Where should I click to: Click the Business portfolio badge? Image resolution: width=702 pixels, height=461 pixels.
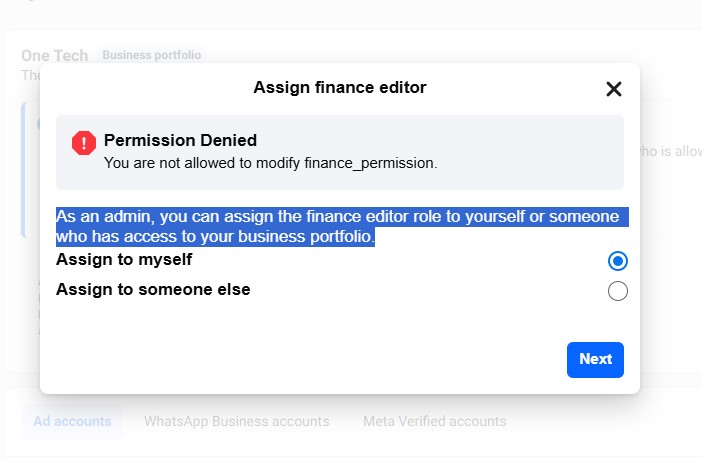tap(152, 56)
